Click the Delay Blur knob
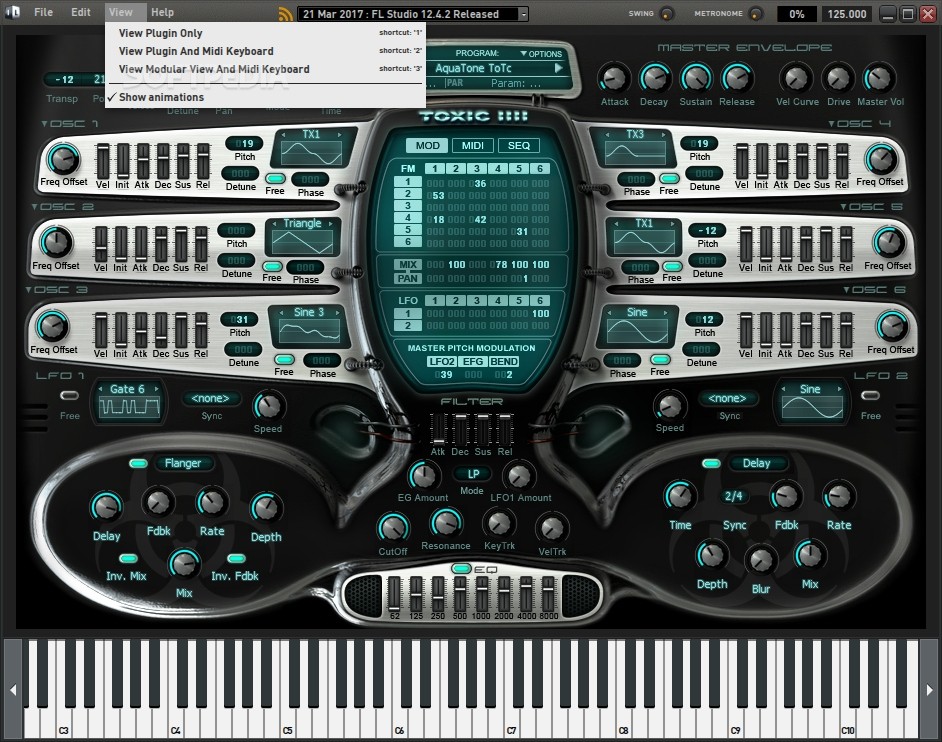Image resolution: width=942 pixels, height=742 pixels. [761, 561]
